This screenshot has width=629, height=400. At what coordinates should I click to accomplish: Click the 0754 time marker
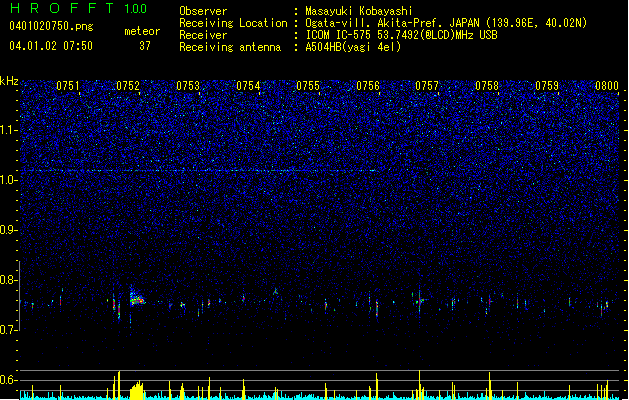click(248, 86)
